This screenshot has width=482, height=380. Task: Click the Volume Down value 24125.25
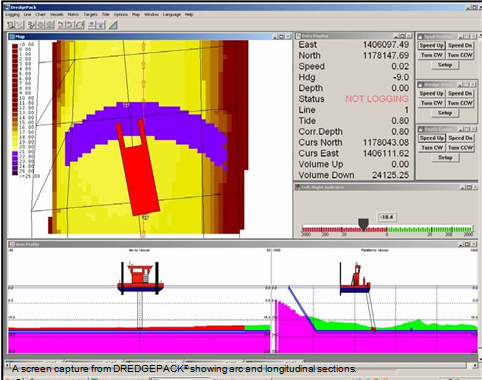point(390,175)
